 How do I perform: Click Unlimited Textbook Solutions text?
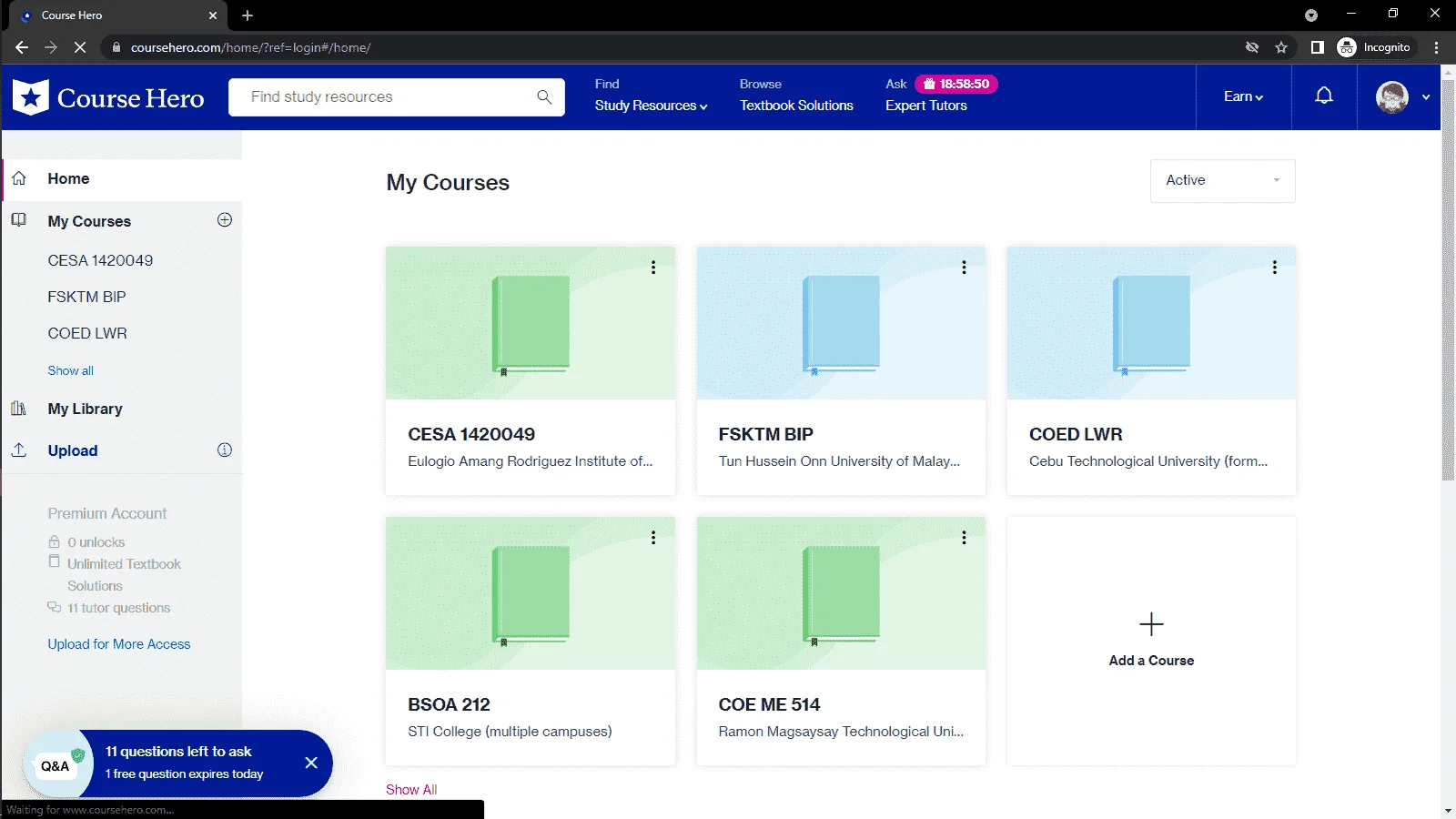124,575
